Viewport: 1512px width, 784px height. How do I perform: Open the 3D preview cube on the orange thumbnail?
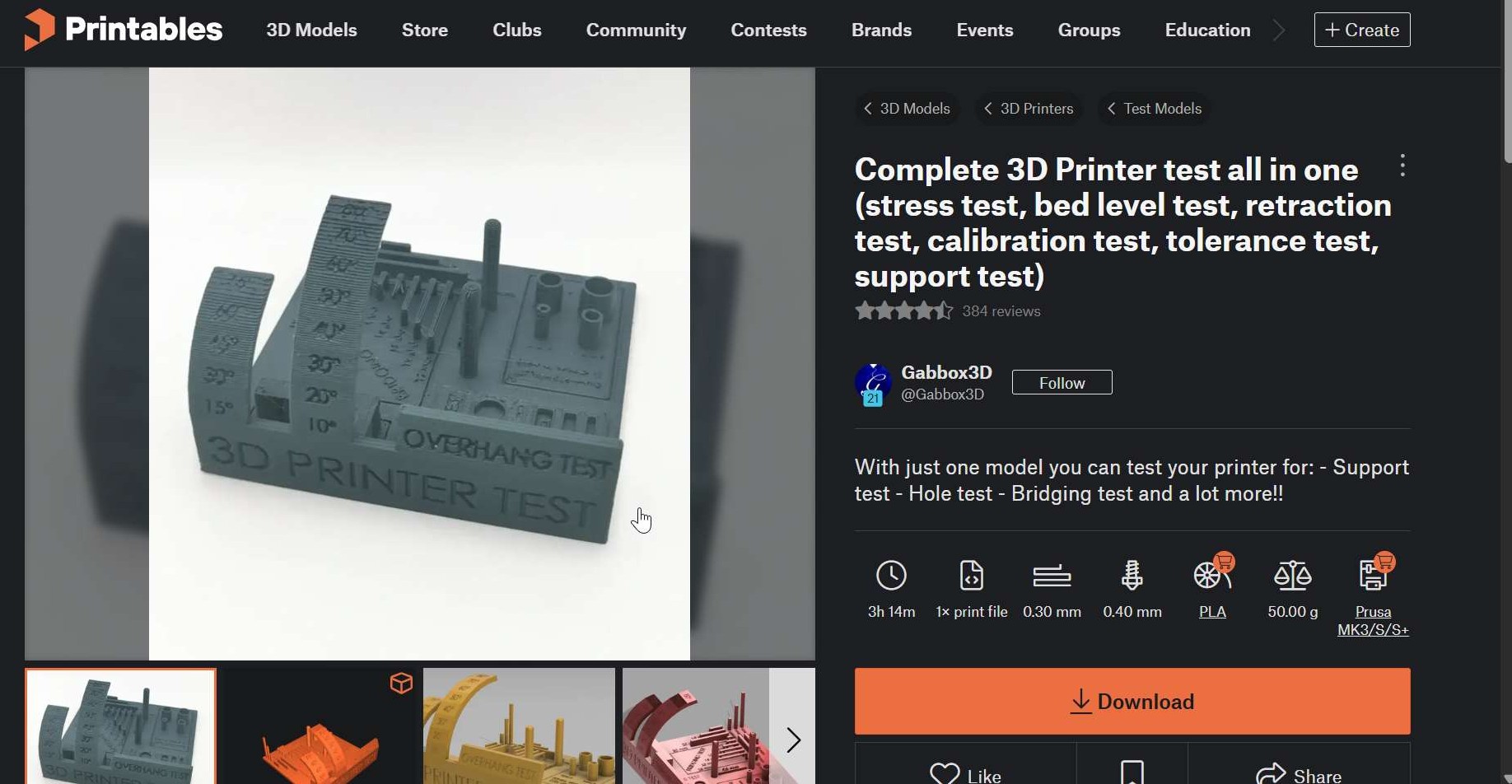(x=401, y=682)
